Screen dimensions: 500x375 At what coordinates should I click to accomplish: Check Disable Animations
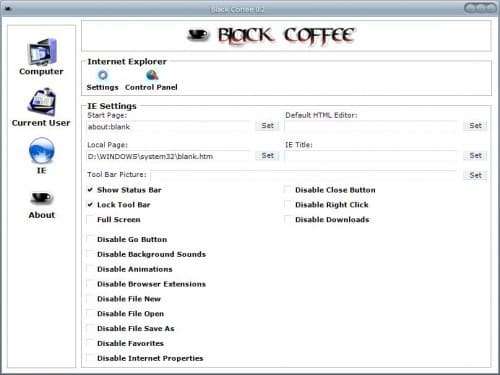[x=90, y=269]
